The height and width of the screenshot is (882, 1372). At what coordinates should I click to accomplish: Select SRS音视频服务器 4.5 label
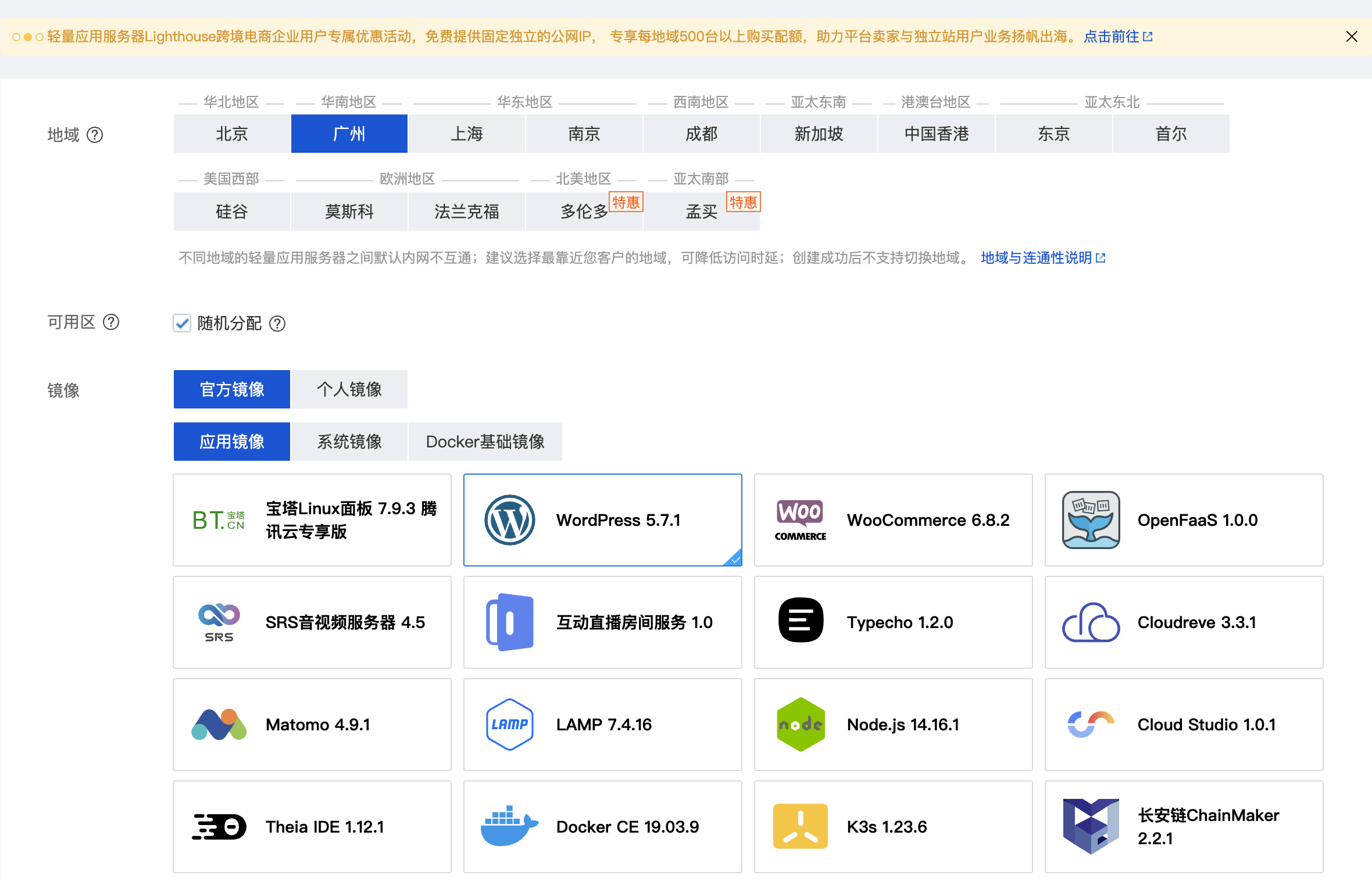(x=345, y=622)
